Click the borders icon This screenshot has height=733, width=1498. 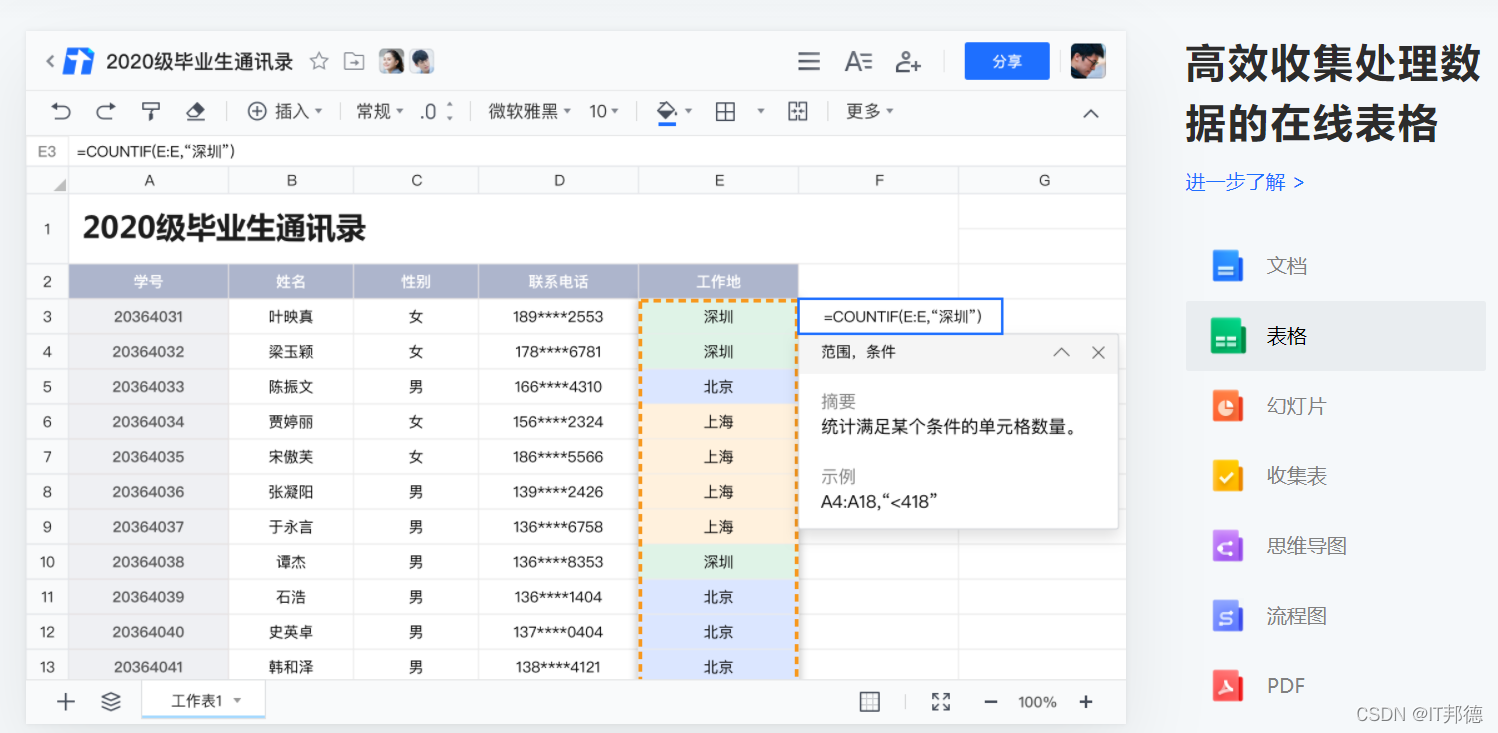pyautogui.click(x=726, y=111)
